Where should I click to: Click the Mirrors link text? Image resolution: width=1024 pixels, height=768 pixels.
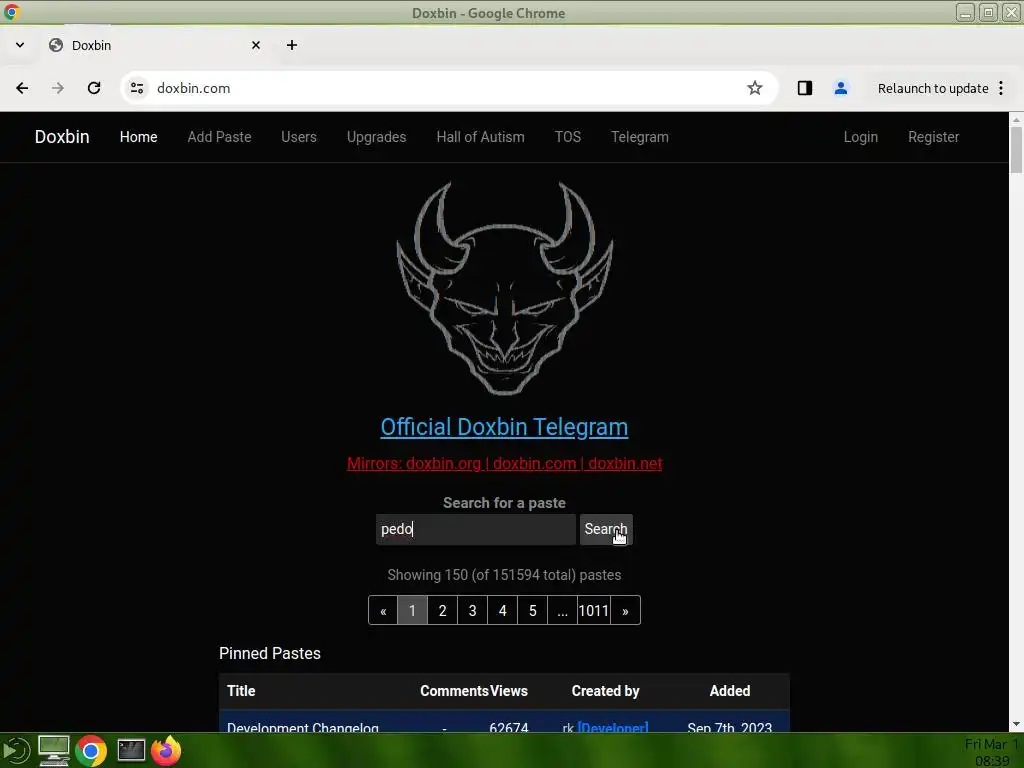[x=504, y=464]
